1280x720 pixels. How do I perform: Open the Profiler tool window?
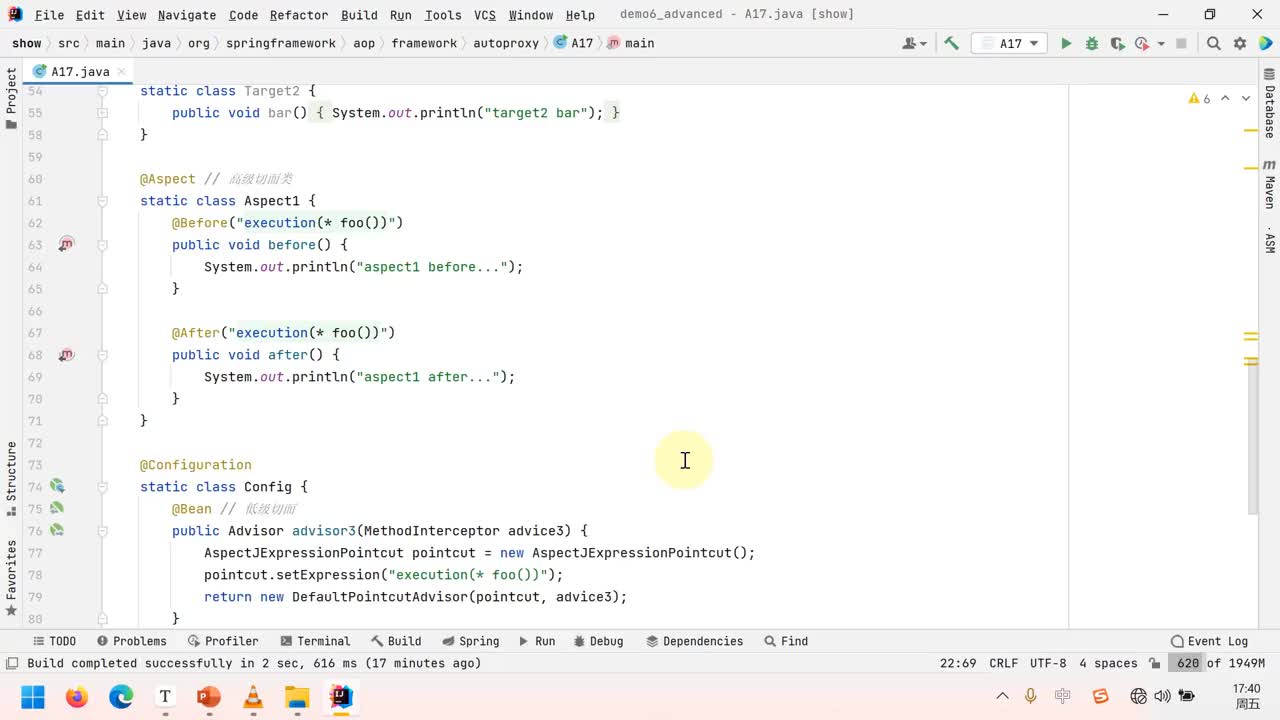click(222, 641)
